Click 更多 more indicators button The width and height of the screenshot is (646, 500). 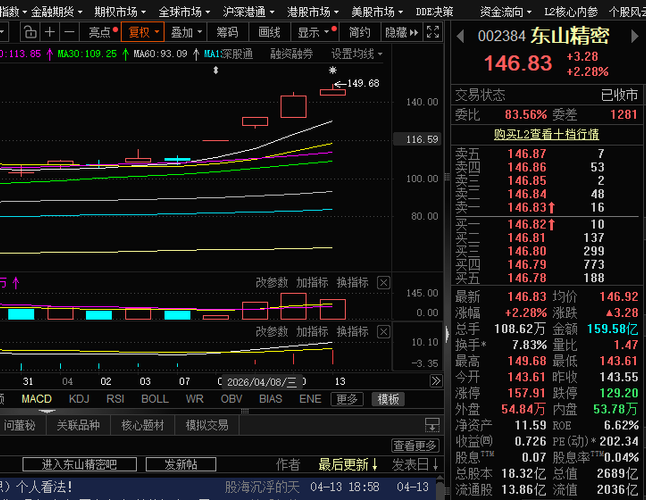click(x=347, y=399)
